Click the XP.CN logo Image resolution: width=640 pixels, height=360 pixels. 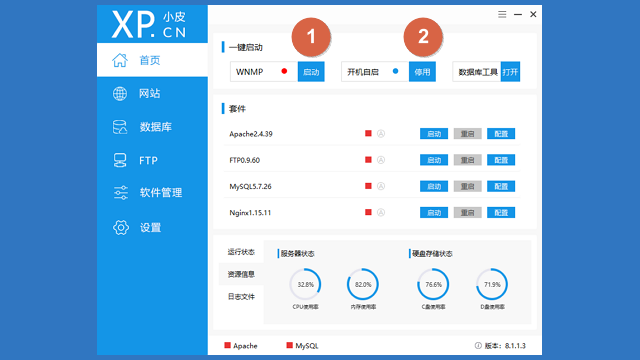pos(149,24)
